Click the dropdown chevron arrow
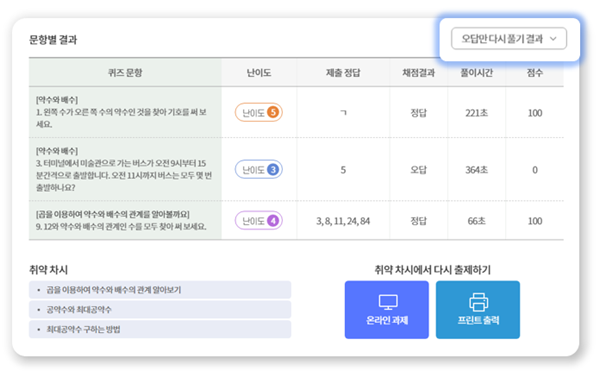The image size is (606, 377). (x=553, y=39)
